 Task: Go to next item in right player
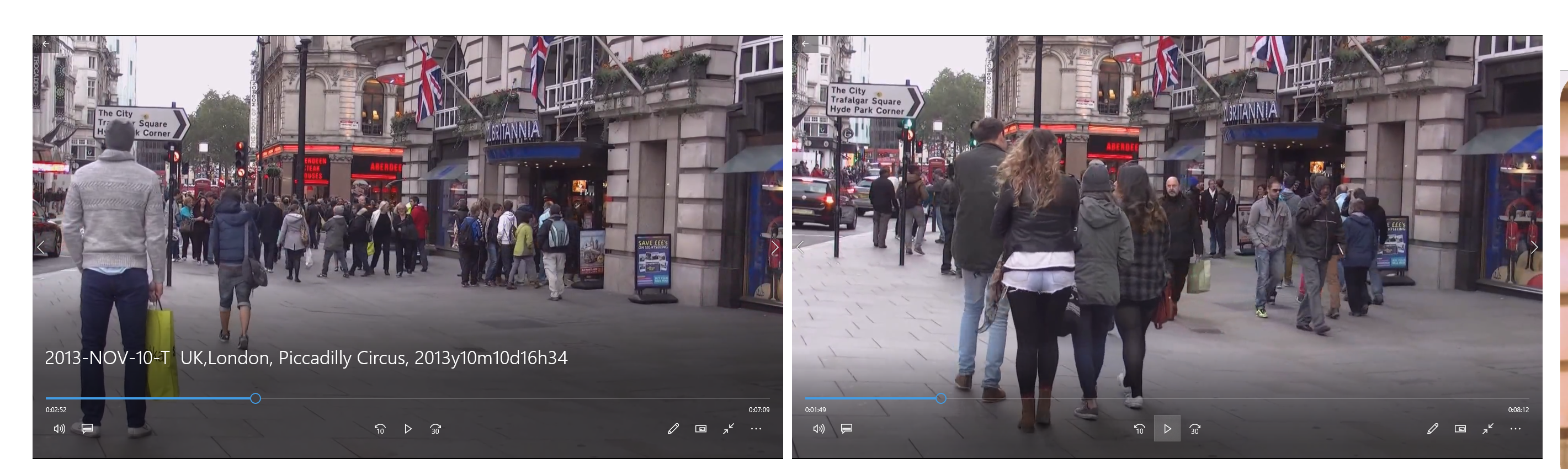click(x=1534, y=247)
